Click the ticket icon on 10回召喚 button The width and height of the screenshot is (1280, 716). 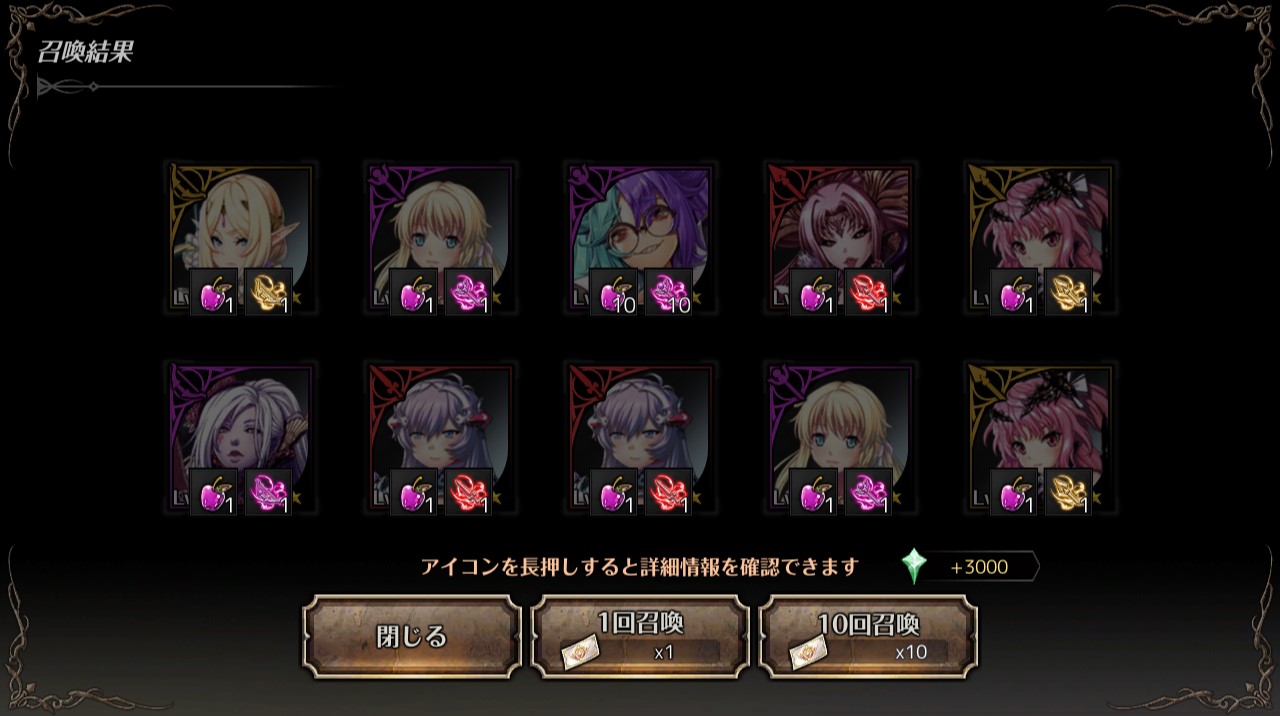pos(808,653)
